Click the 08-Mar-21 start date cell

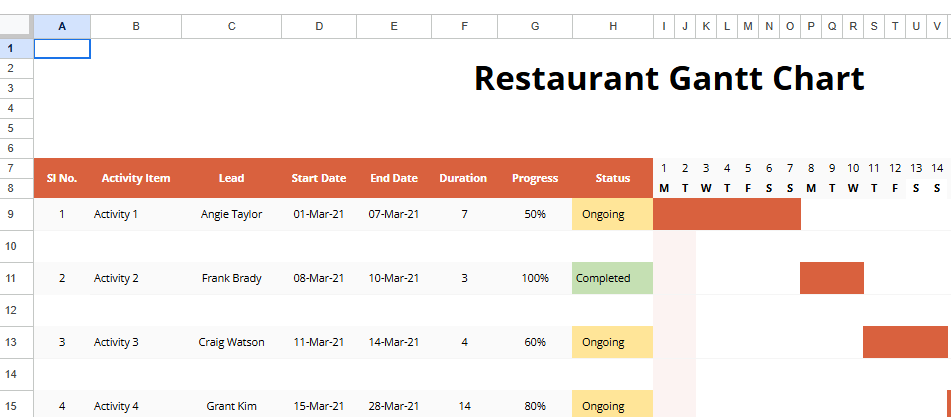pyautogui.click(x=318, y=278)
